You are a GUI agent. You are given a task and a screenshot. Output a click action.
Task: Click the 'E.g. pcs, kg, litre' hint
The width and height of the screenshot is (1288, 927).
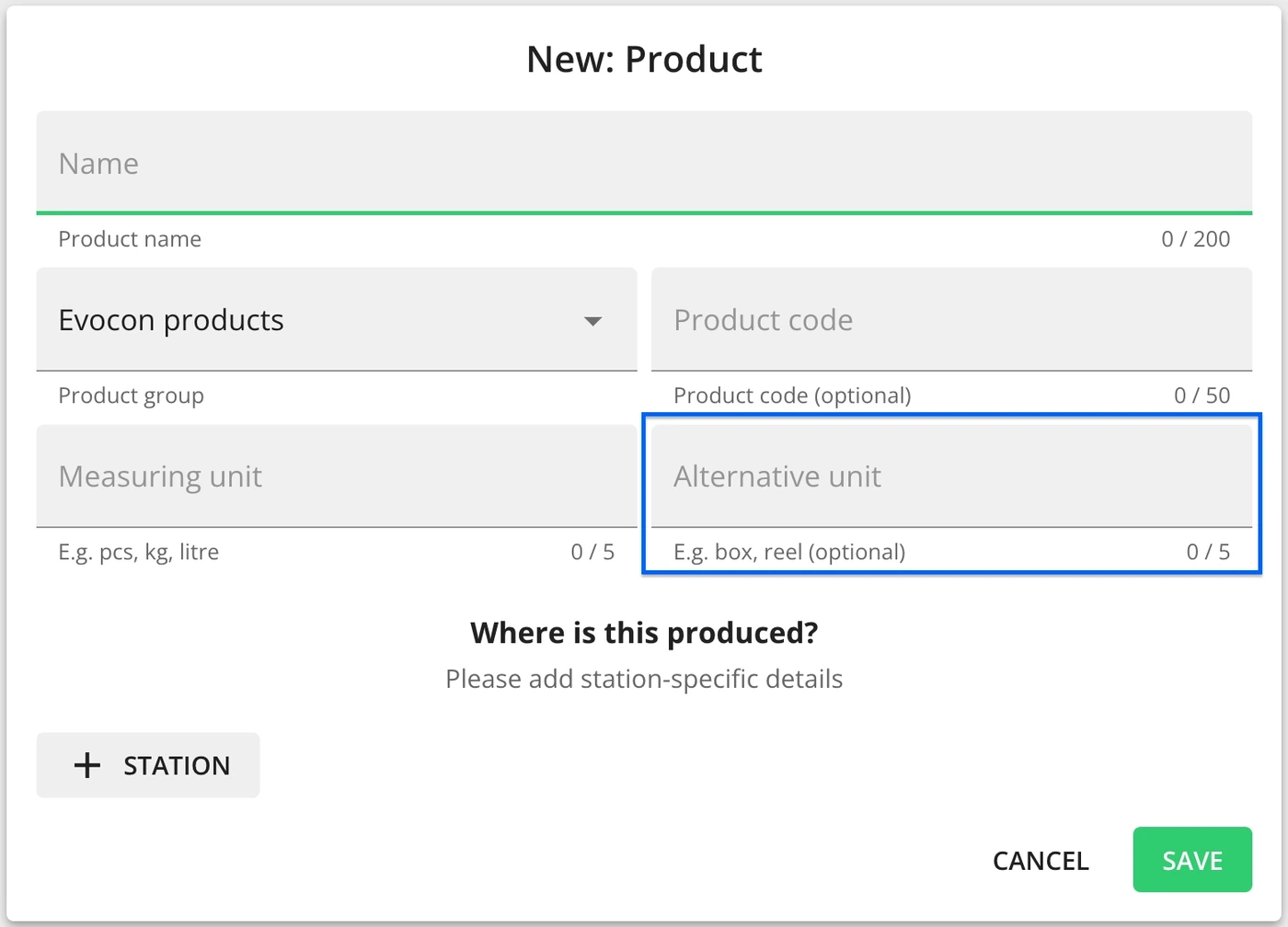138,552
